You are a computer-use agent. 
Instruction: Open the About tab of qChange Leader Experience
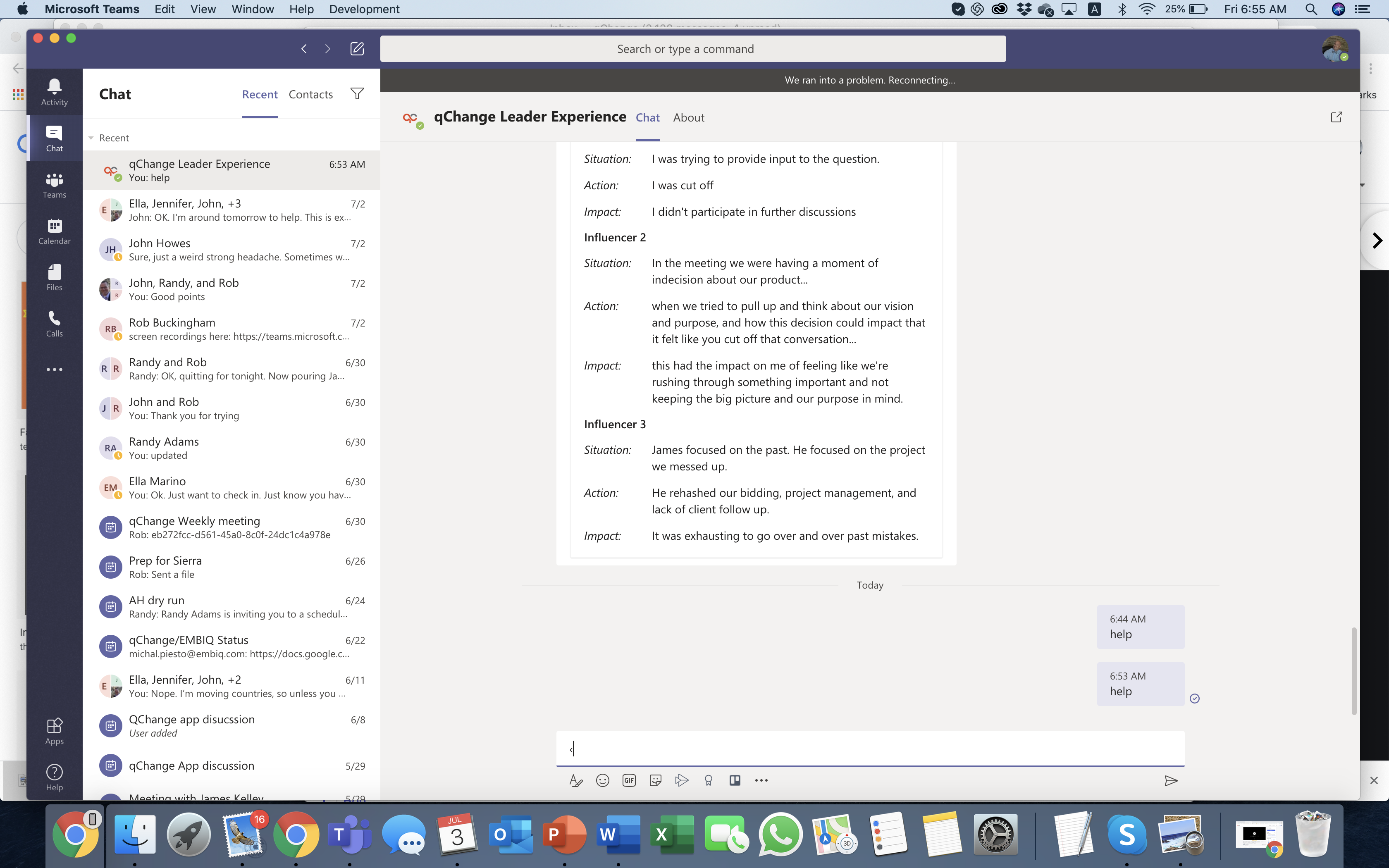[x=688, y=117]
